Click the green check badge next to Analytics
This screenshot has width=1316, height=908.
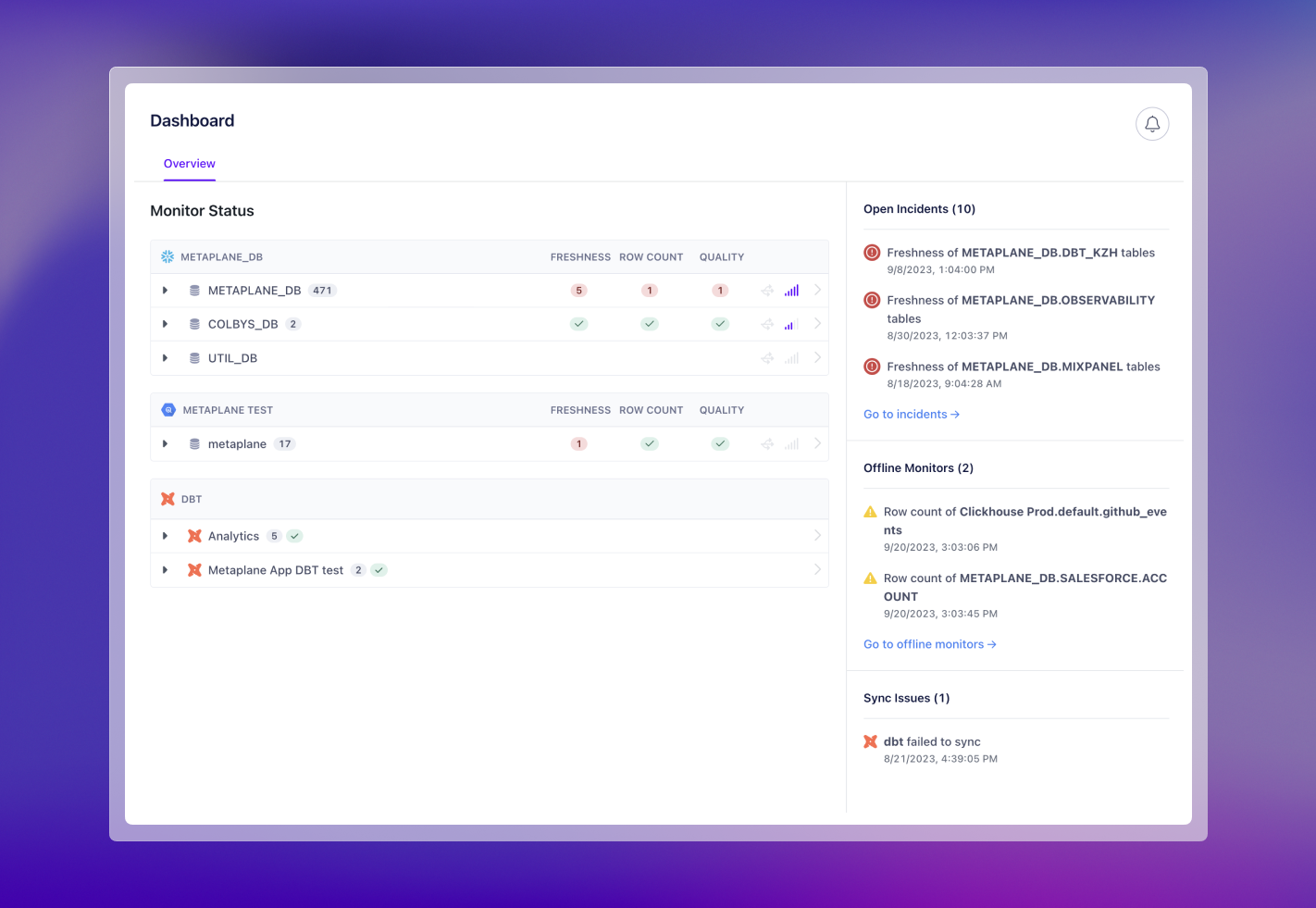(x=293, y=535)
